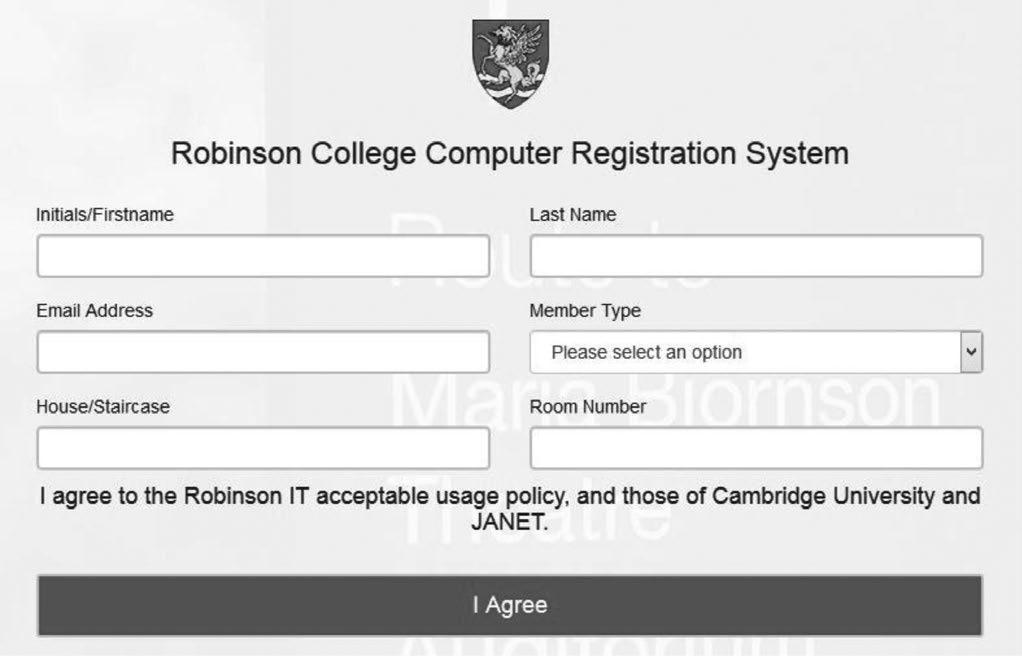
Task: Click the Robinson College crest logo
Action: 510,64
